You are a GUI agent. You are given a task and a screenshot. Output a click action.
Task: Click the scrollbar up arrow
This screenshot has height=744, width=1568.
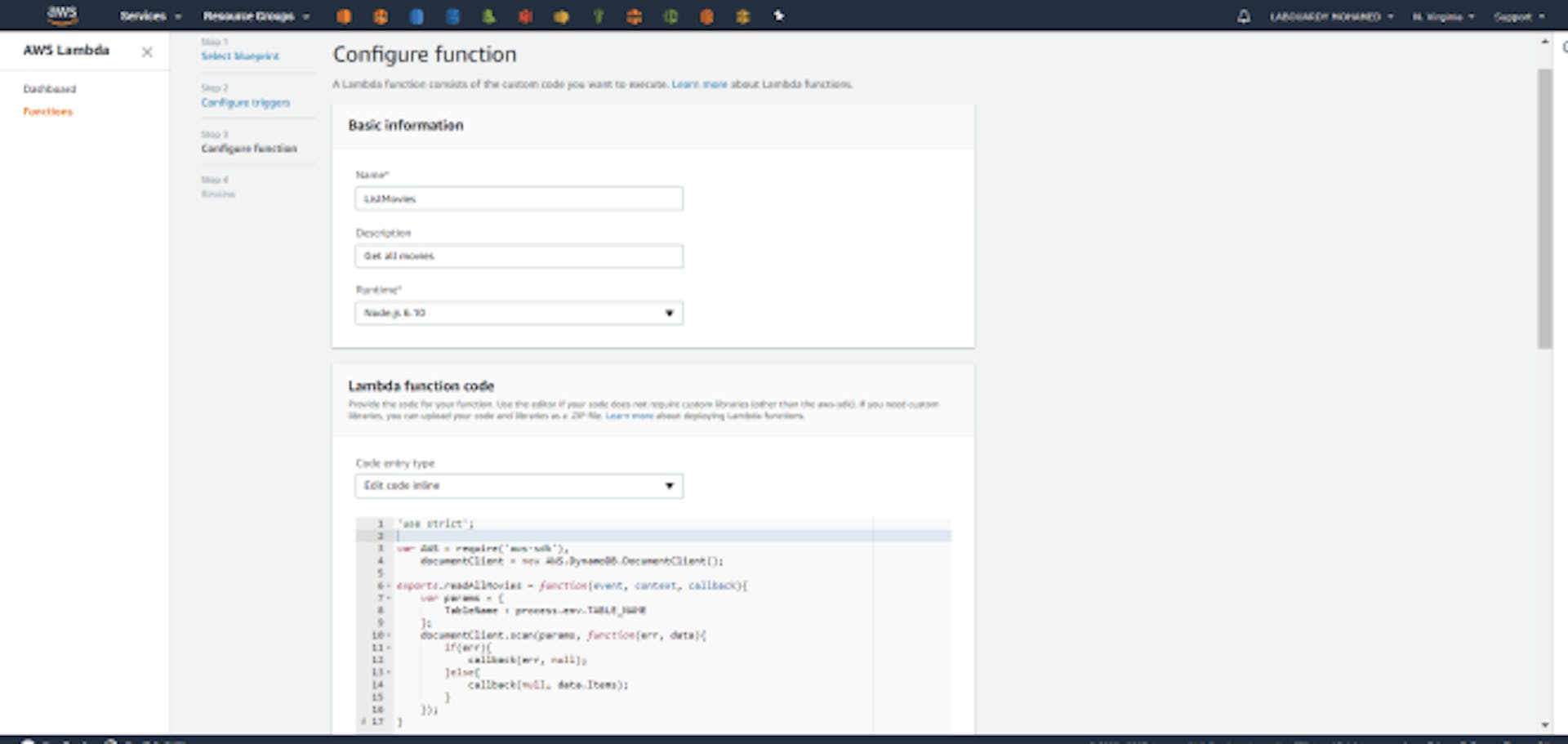(1544, 41)
